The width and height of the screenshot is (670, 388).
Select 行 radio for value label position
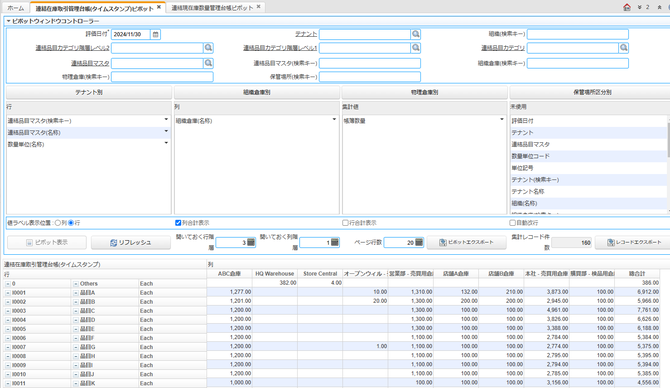[x=71, y=223]
